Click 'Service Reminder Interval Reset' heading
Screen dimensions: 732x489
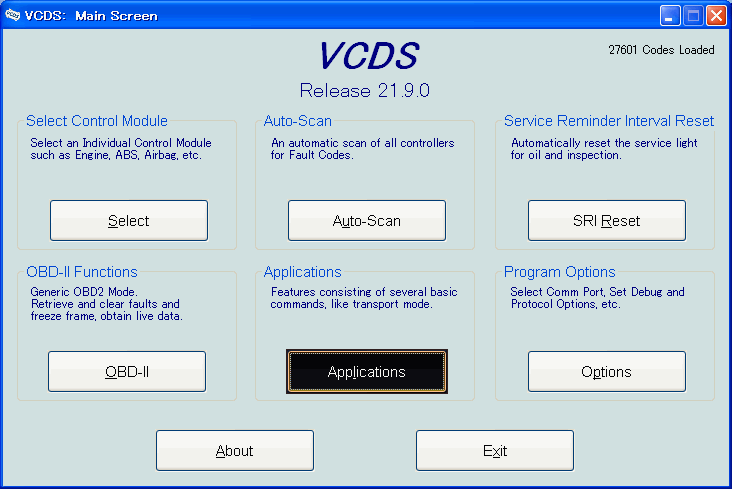coord(609,121)
